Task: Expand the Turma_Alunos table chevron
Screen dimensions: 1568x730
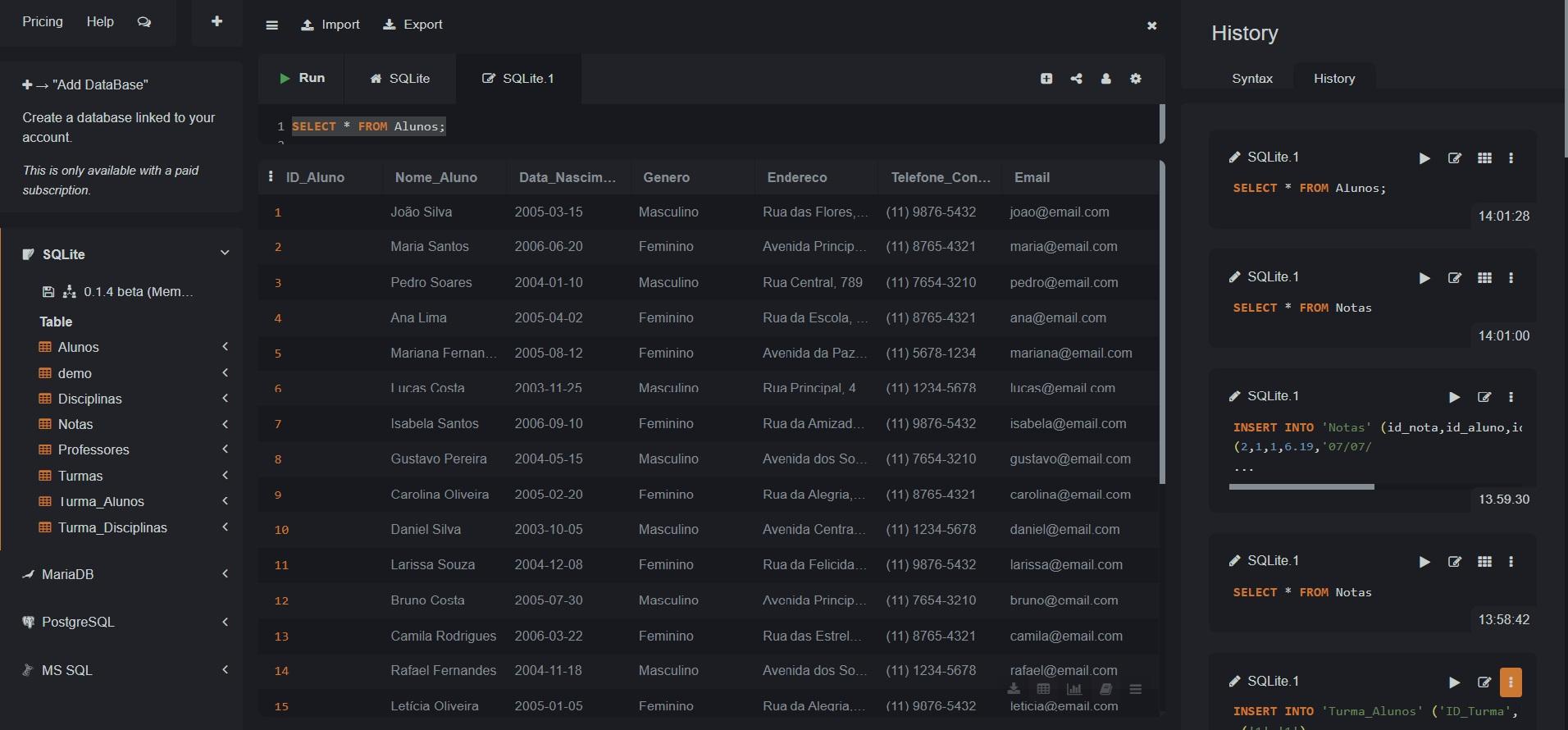Action: [x=225, y=501]
